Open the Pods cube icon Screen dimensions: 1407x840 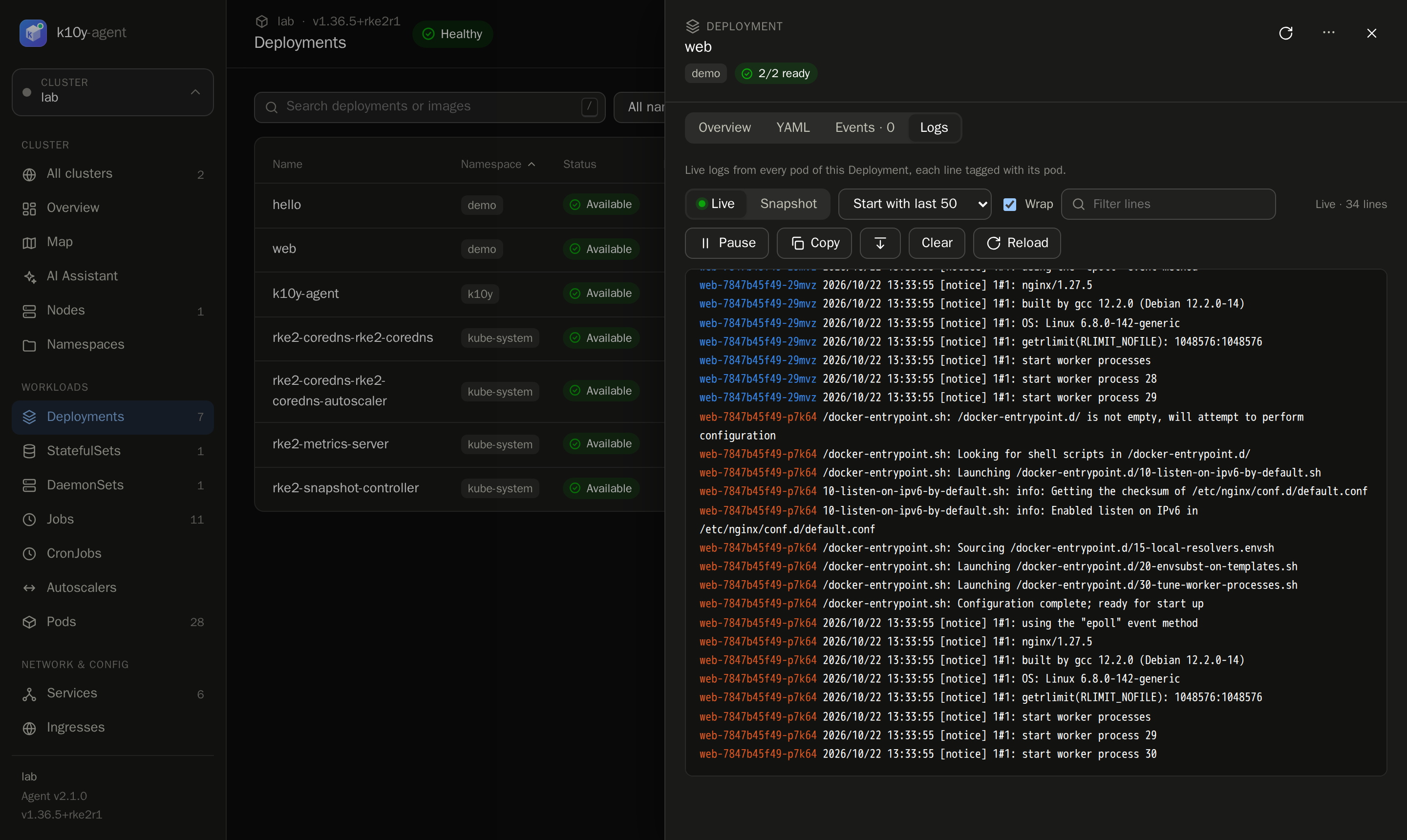click(x=29, y=622)
